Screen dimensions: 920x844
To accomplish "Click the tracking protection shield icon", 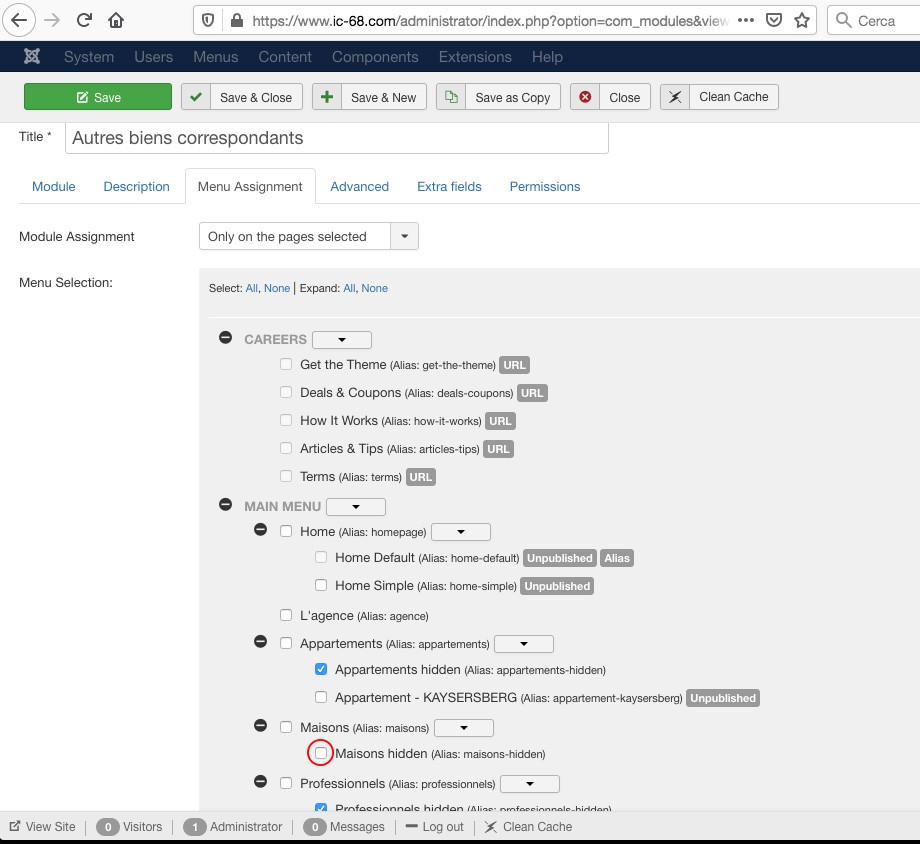I will tap(208, 21).
